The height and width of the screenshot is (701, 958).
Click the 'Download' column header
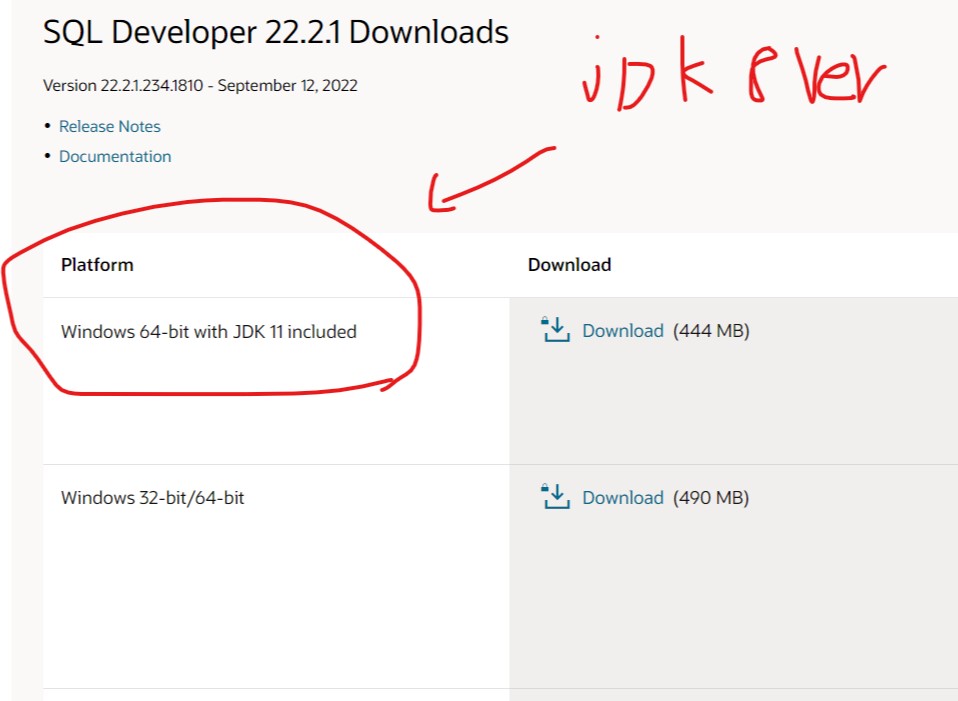click(569, 265)
